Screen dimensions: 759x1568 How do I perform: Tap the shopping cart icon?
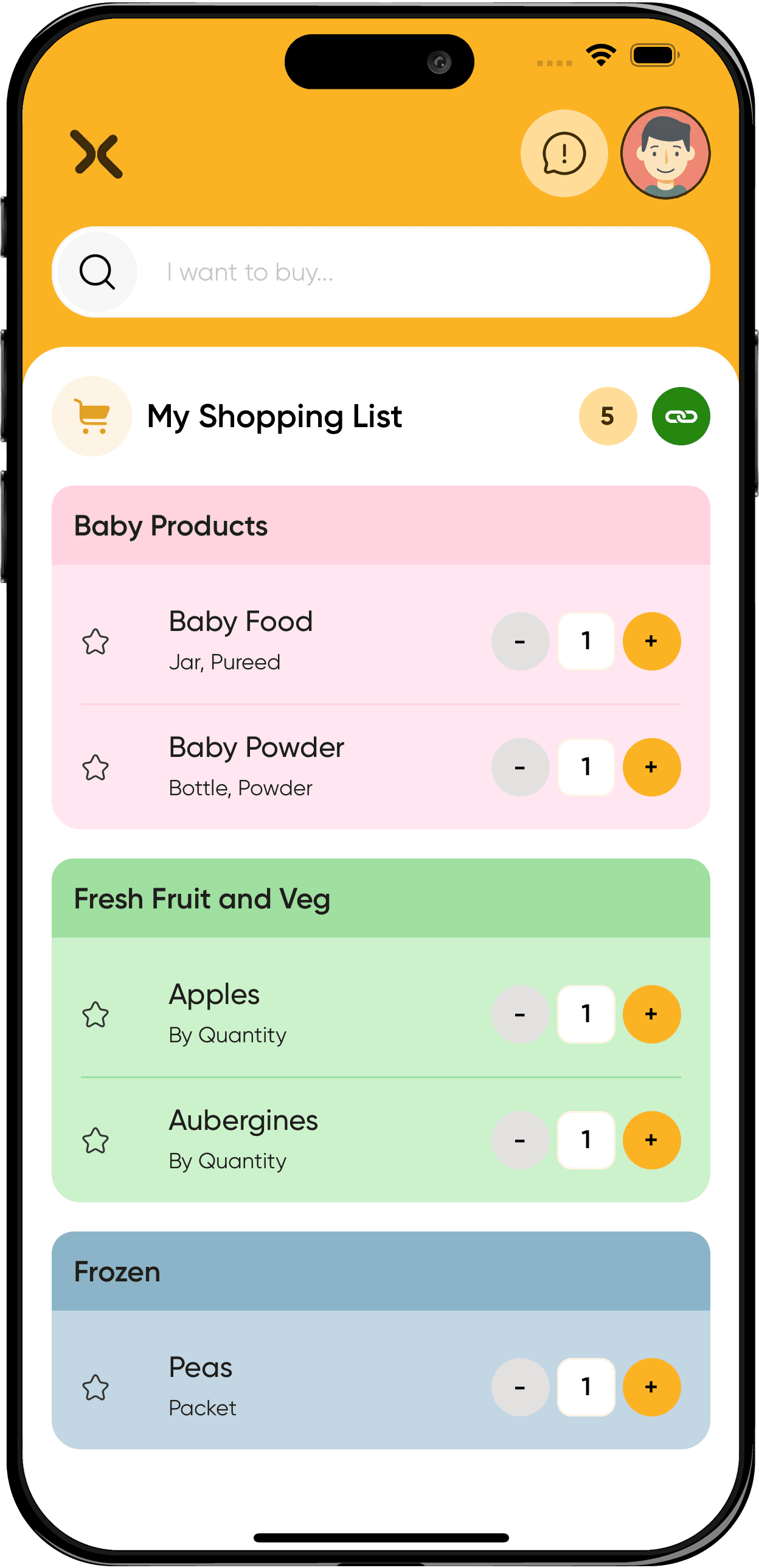92,416
